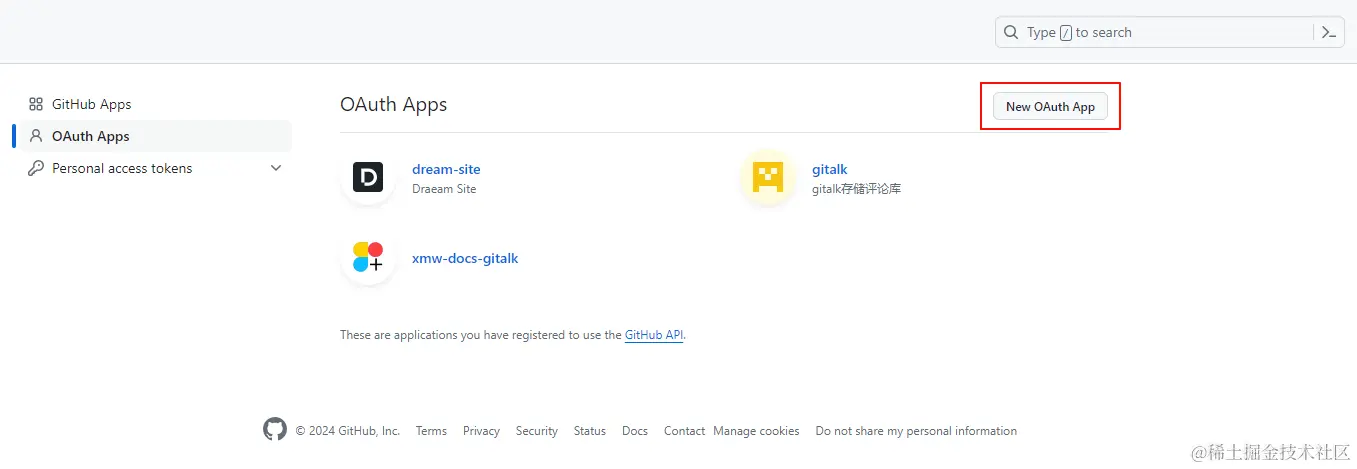Image resolution: width=1357 pixels, height=469 pixels.
Task: Open Contact footer link
Action: tap(684, 431)
